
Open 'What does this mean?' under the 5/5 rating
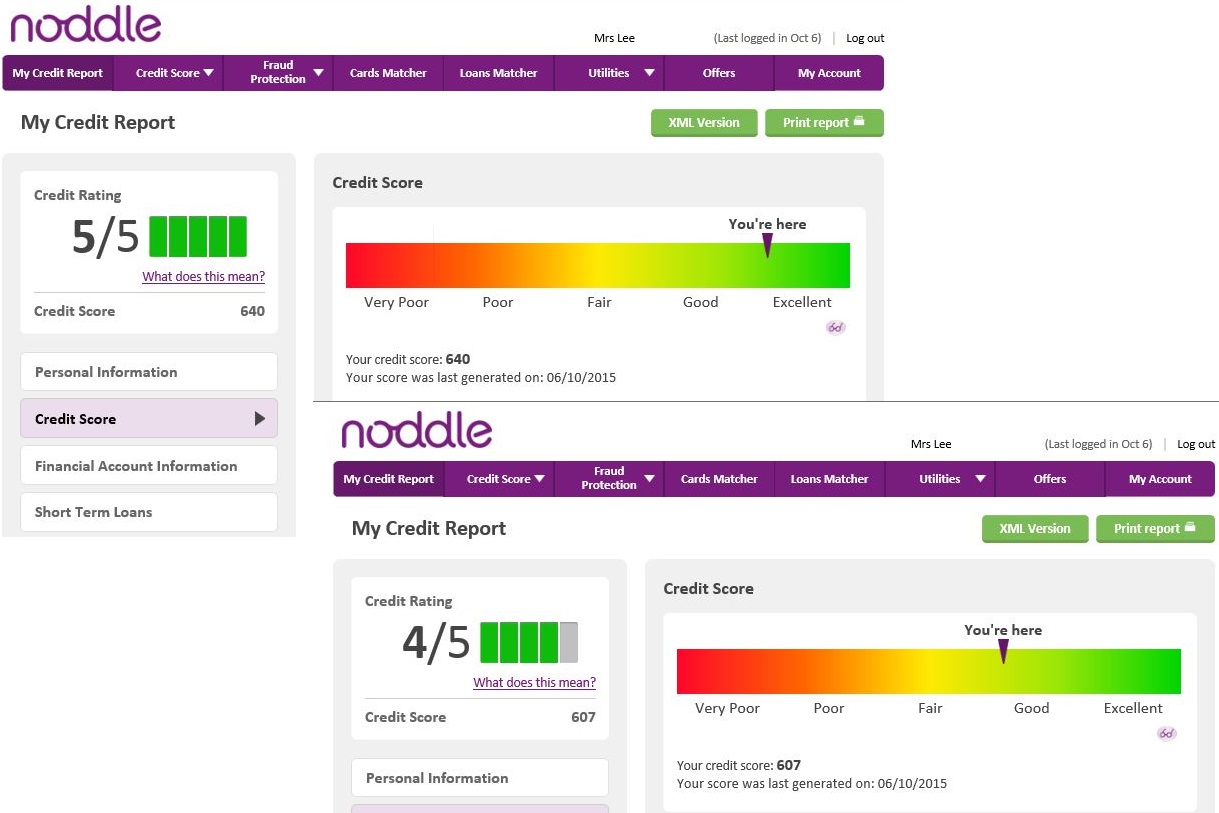[x=204, y=277]
